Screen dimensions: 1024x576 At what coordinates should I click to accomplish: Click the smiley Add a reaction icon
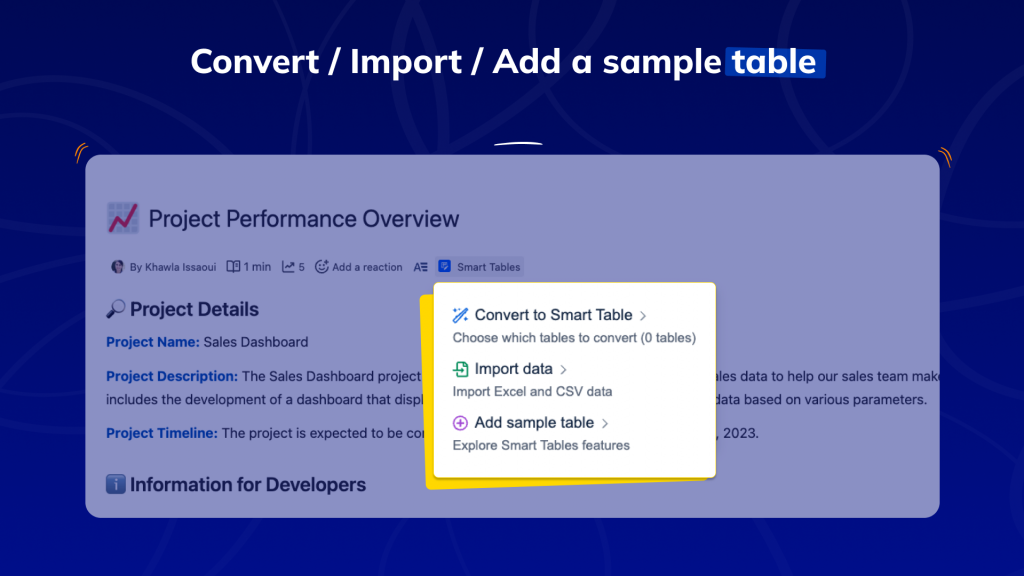point(322,267)
